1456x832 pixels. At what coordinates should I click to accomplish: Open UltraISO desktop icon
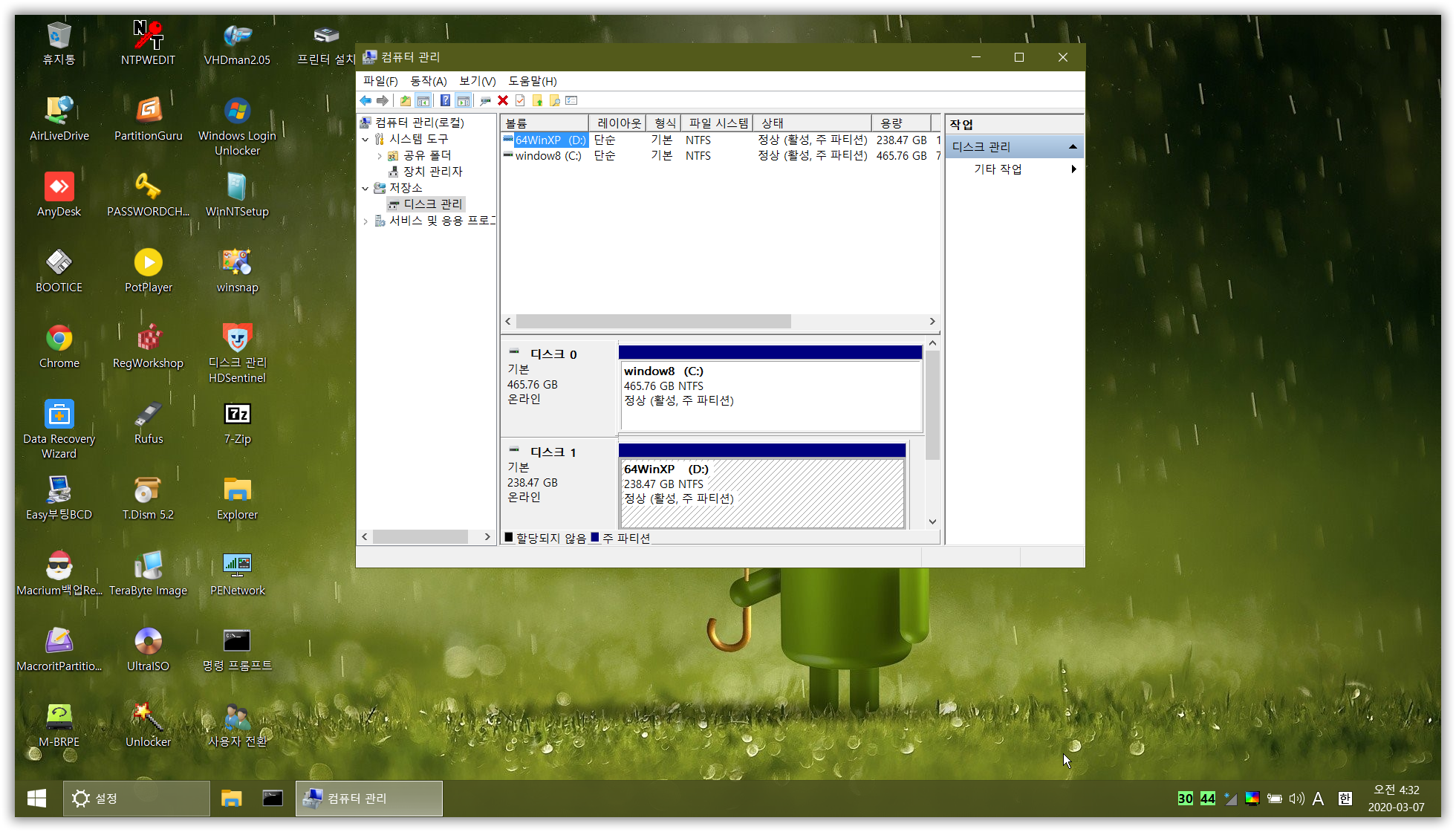coord(148,649)
